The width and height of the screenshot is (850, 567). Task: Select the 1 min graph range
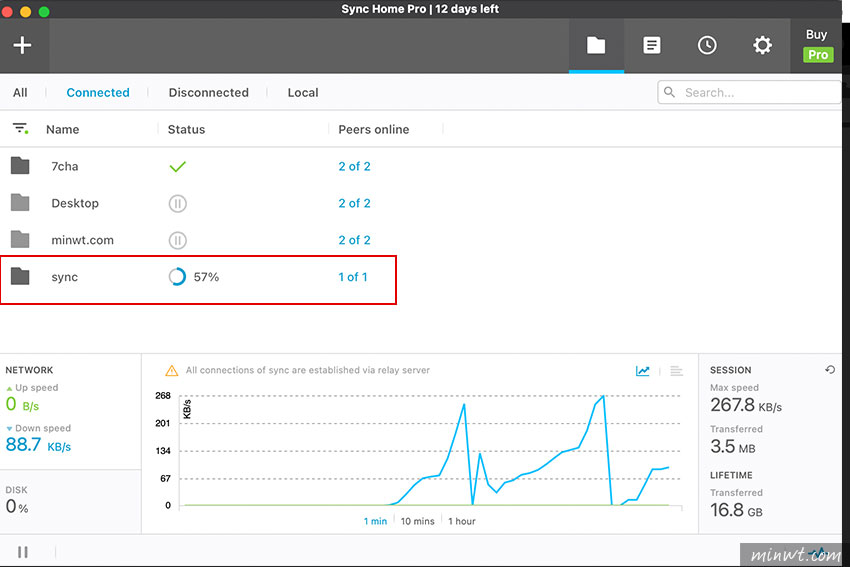375,521
